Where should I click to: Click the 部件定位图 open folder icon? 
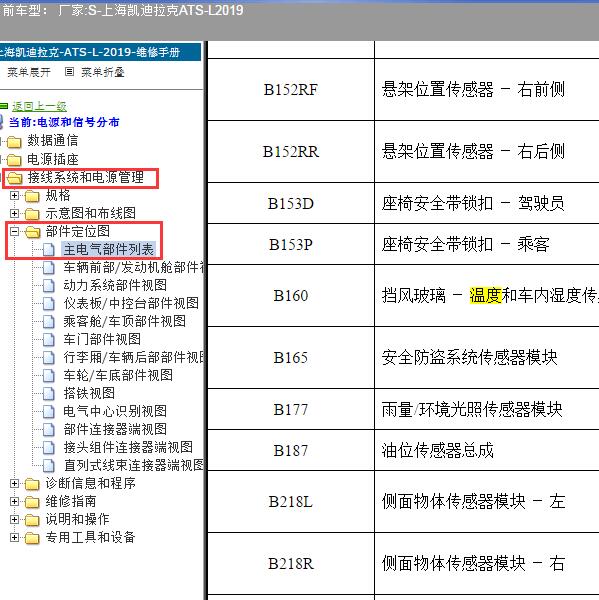point(32,232)
